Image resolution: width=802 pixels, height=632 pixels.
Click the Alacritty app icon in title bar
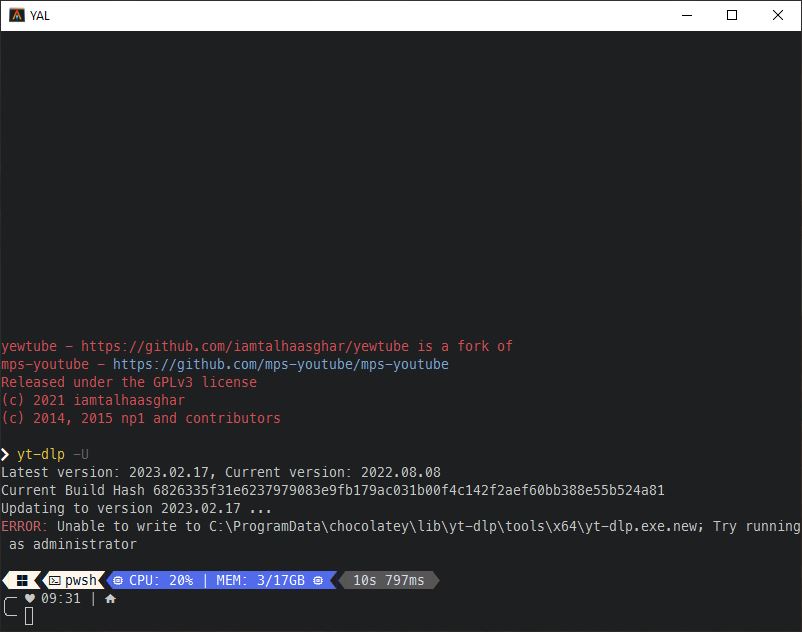16,16
